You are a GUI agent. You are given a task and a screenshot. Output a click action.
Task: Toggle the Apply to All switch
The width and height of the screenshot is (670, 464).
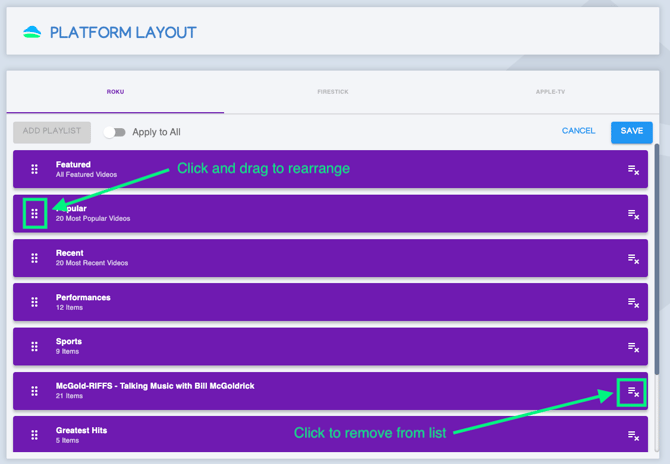115,132
